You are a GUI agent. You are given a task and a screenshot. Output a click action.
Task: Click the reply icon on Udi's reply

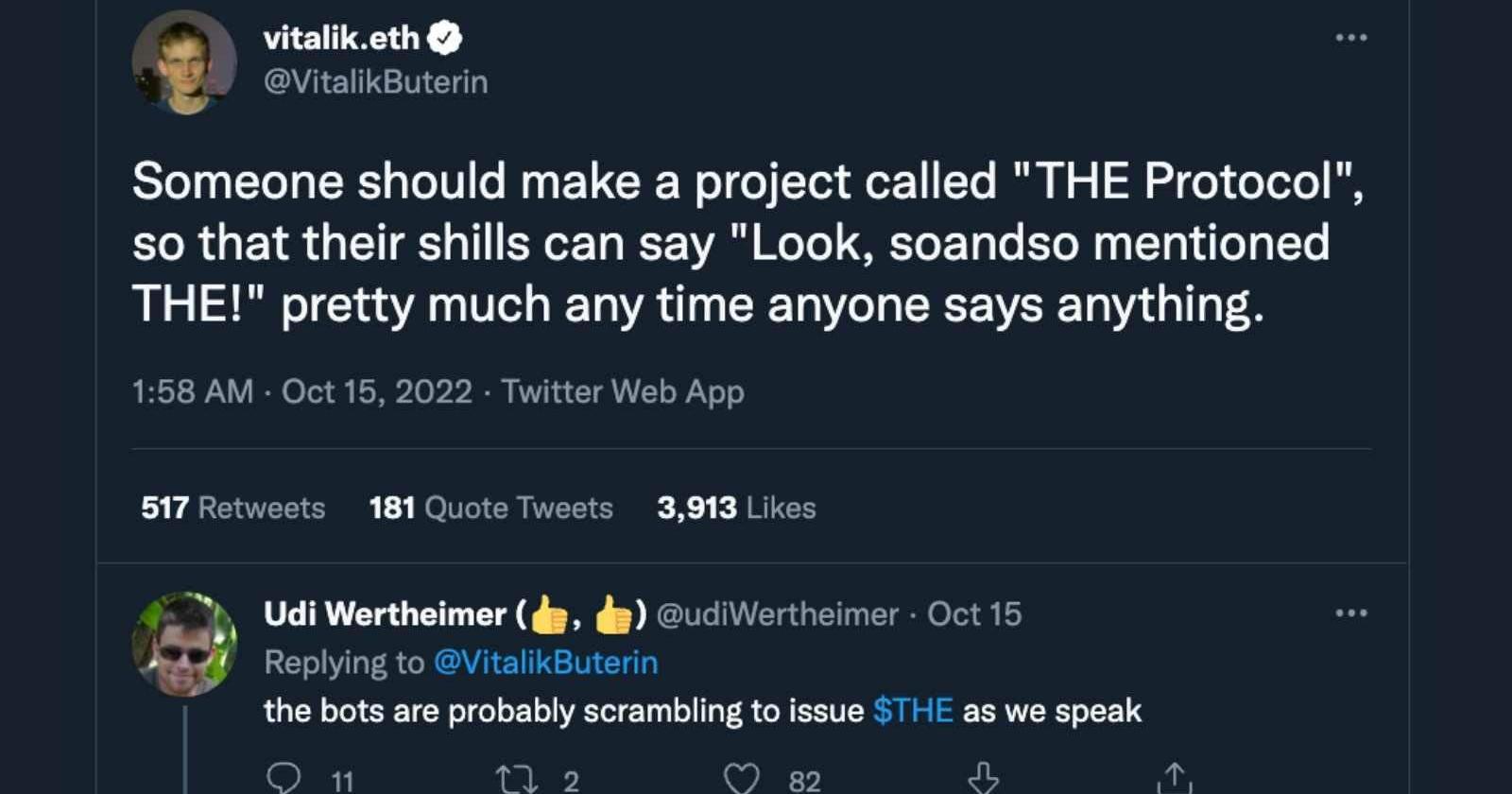pos(283,779)
